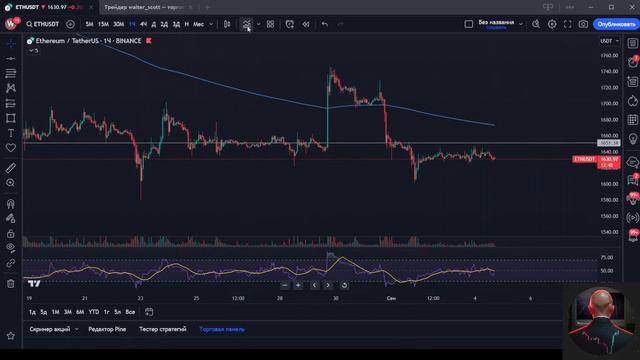This screenshot has width=640, height=360.
Task: Switch chart to 15M timeframe
Action: point(103,24)
